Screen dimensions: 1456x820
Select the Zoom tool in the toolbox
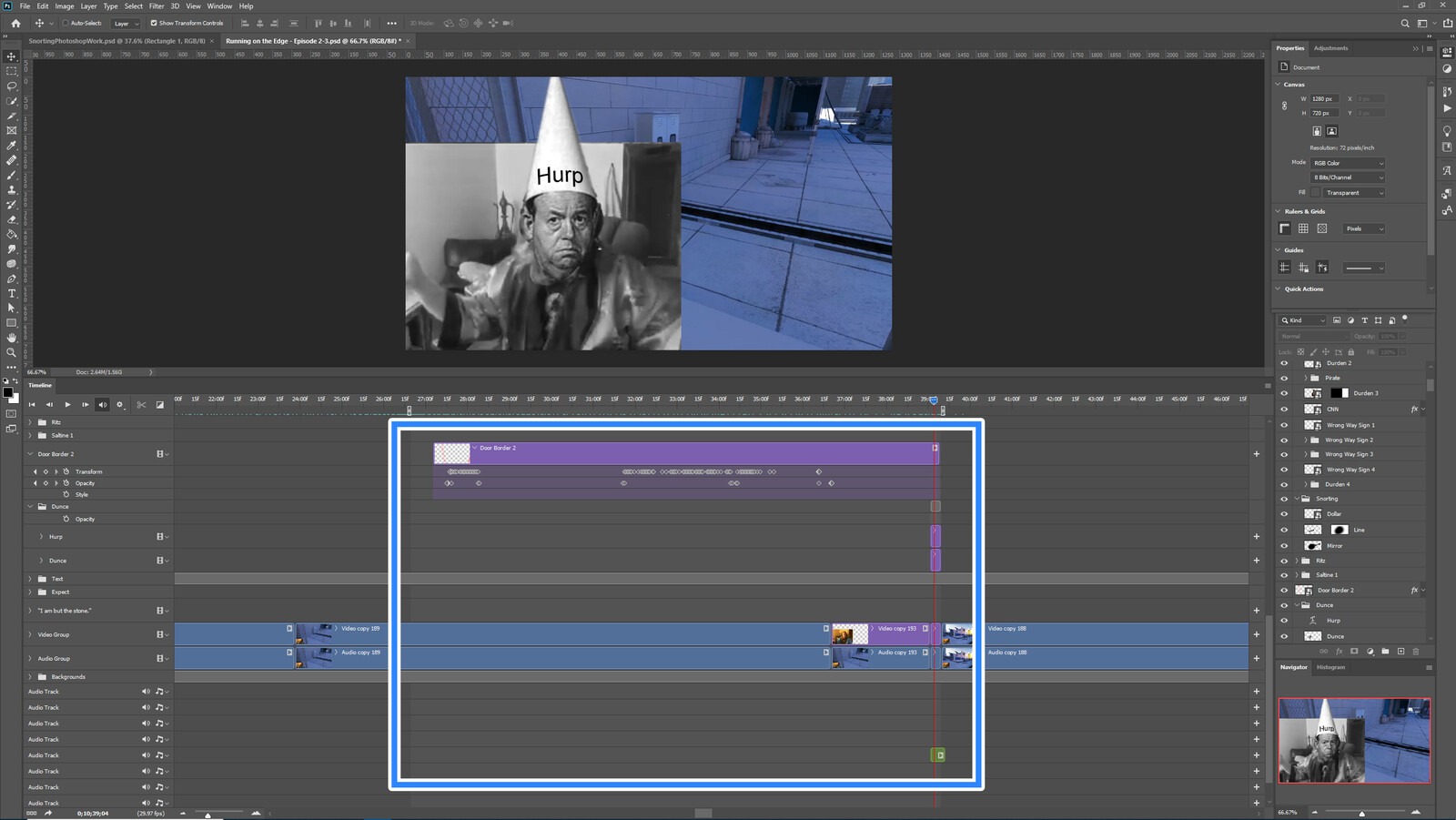click(x=12, y=352)
